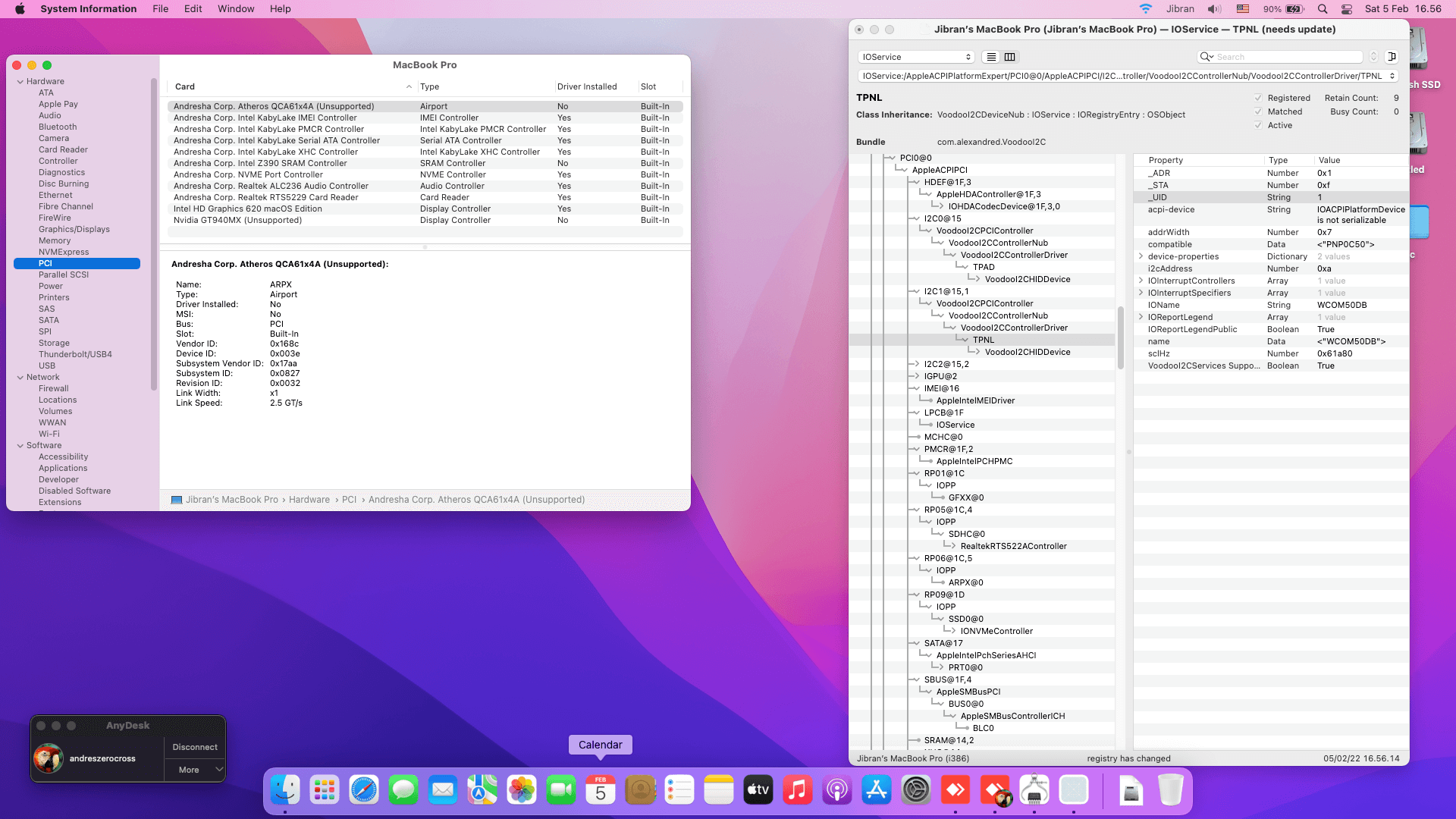Toggle the Matched checkbox
The width and height of the screenshot is (1456, 819).
pyautogui.click(x=1258, y=111)
